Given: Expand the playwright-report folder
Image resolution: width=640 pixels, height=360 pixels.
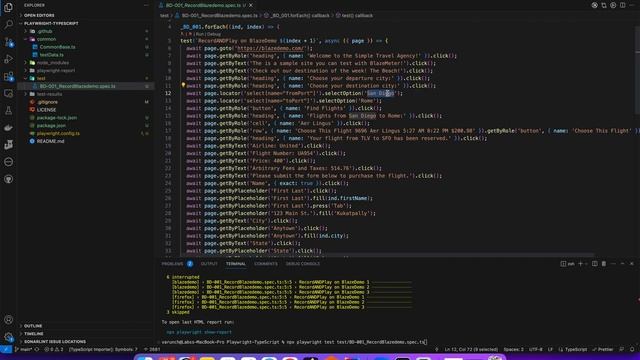Looking at the screenshot, I should 56,71.
